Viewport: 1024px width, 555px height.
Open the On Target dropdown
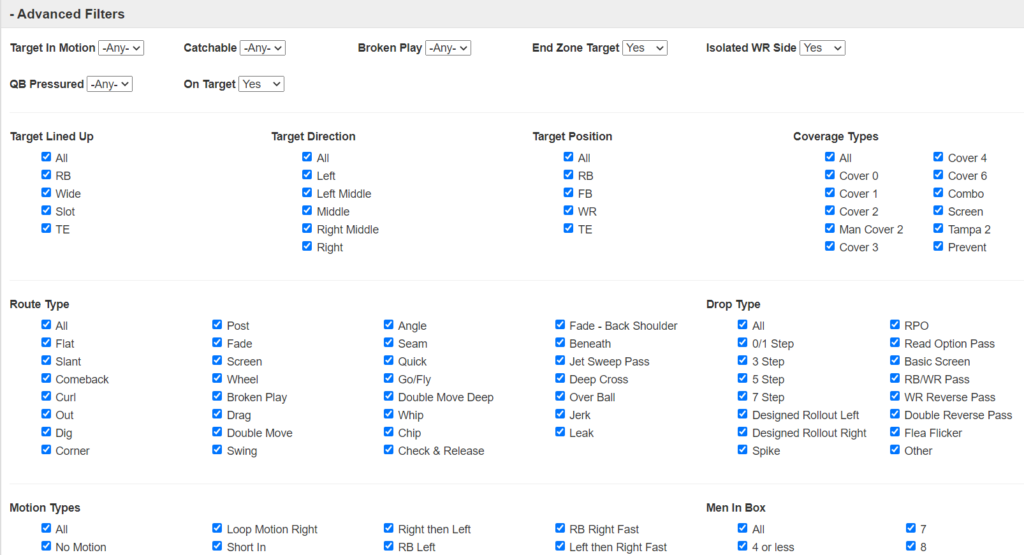tap(261, 85)
